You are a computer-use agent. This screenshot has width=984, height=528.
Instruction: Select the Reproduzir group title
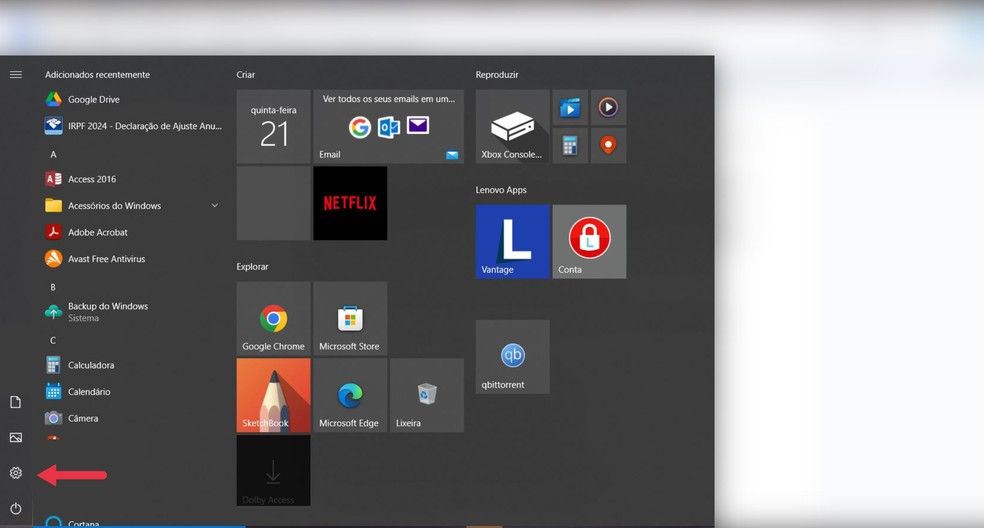point(497,75)
